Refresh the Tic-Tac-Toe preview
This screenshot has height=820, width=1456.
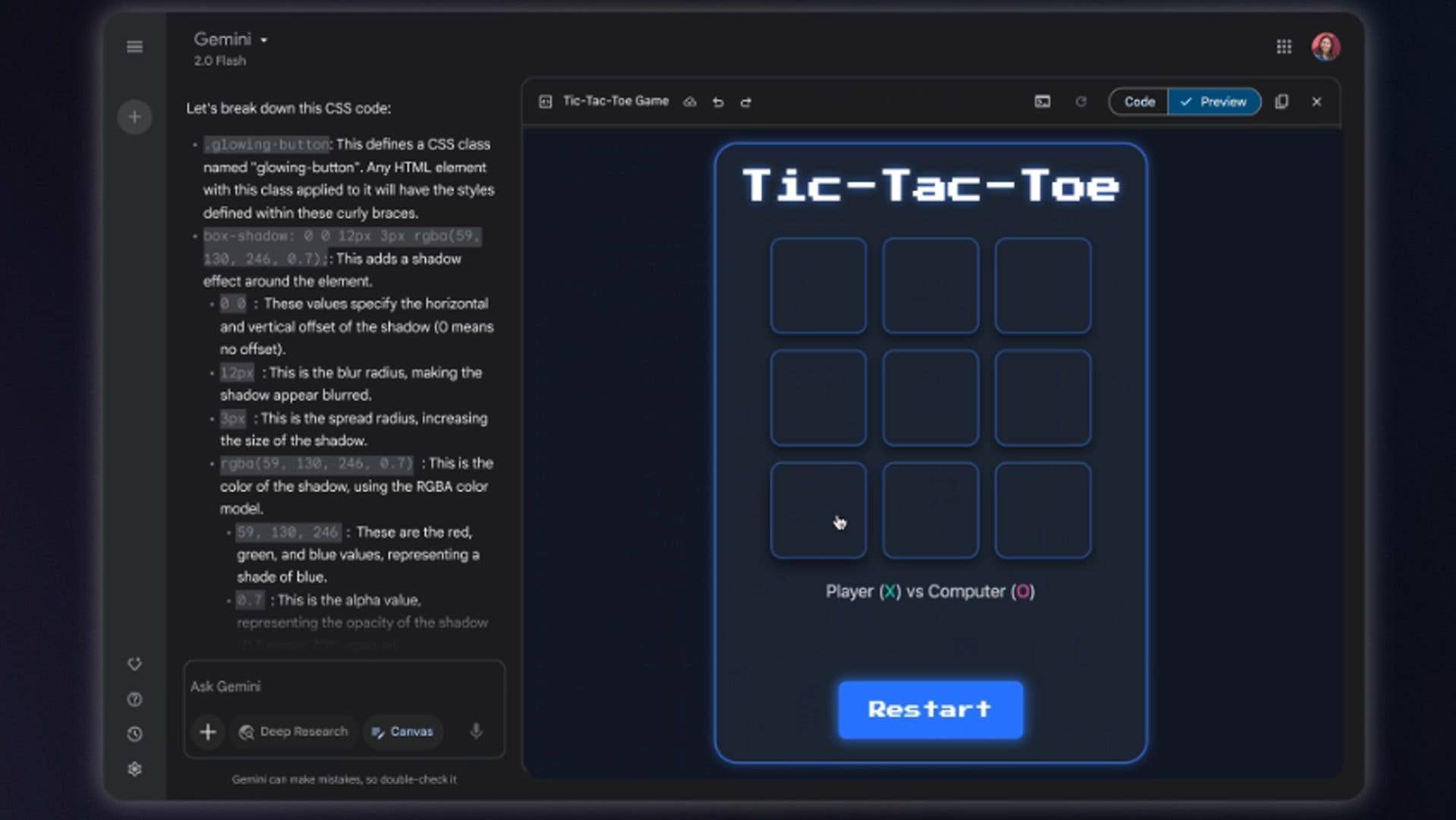[1081, 101]
